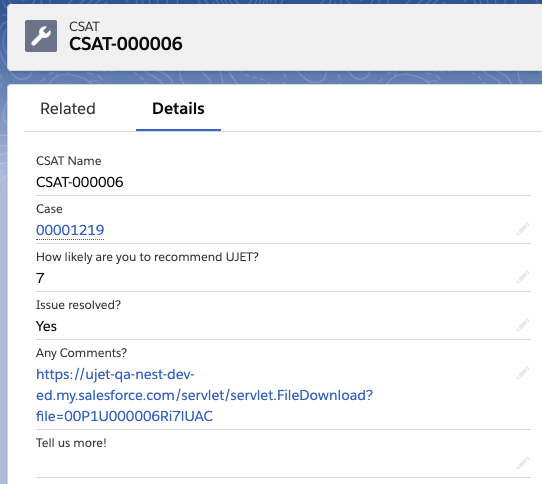Select the Details tab
This screenshot has width=542, height=484.
pyautogui.click(x=178, y=109)
